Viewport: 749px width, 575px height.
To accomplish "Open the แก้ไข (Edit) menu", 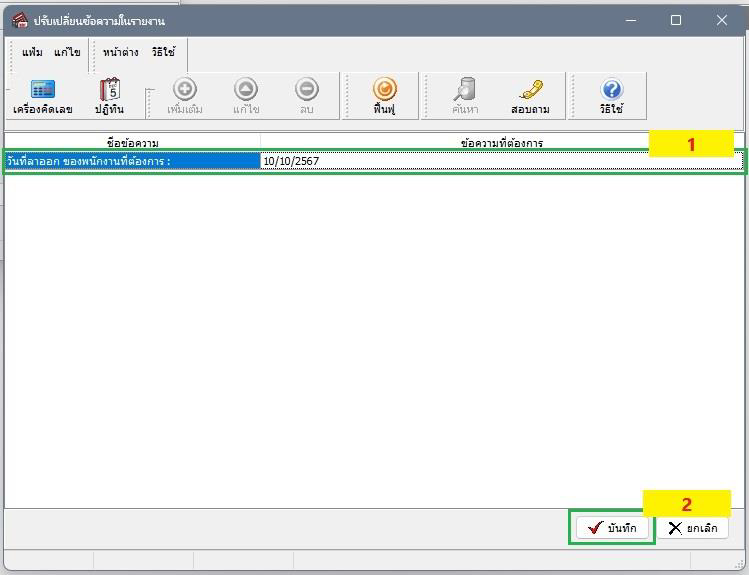I will [x=67, y=52].
